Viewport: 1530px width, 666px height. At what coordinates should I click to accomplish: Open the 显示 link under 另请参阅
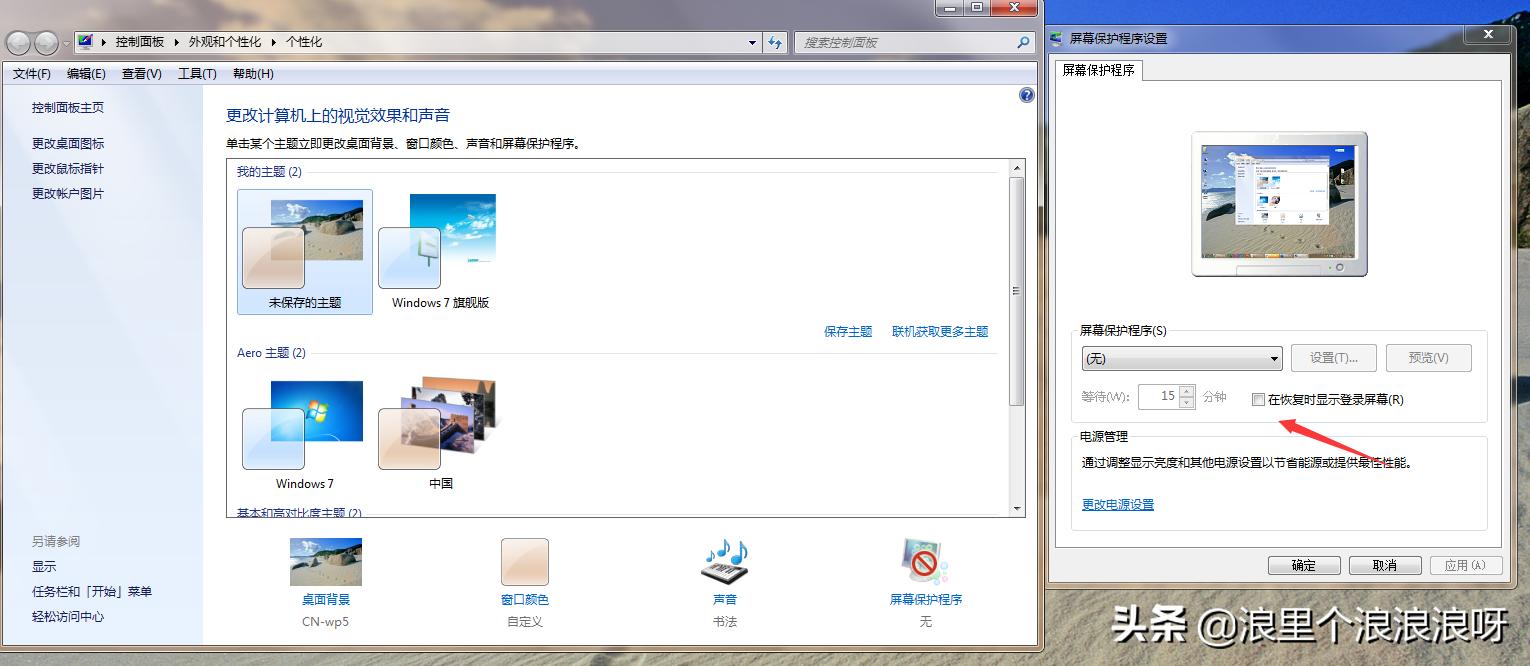44,567
